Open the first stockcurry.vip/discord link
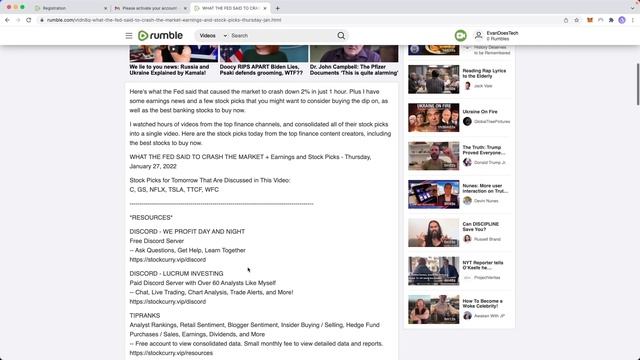Image resolution: width=640 pixels, height=360 pixels. coord(168,260)
